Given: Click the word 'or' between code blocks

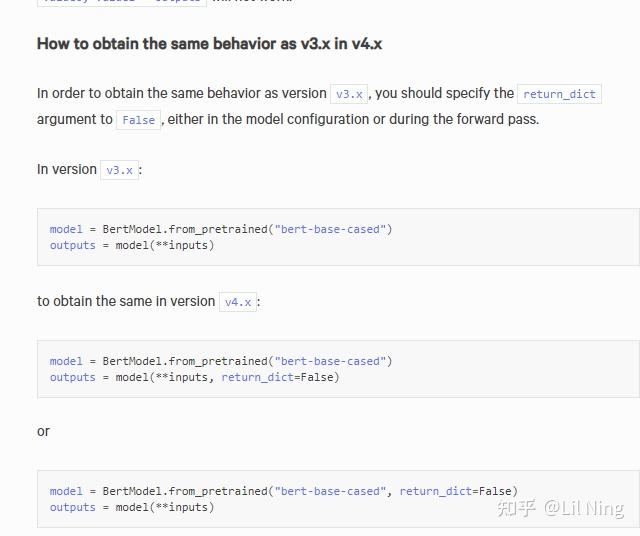Looking at the screenshot, I should tap(43, 431).
